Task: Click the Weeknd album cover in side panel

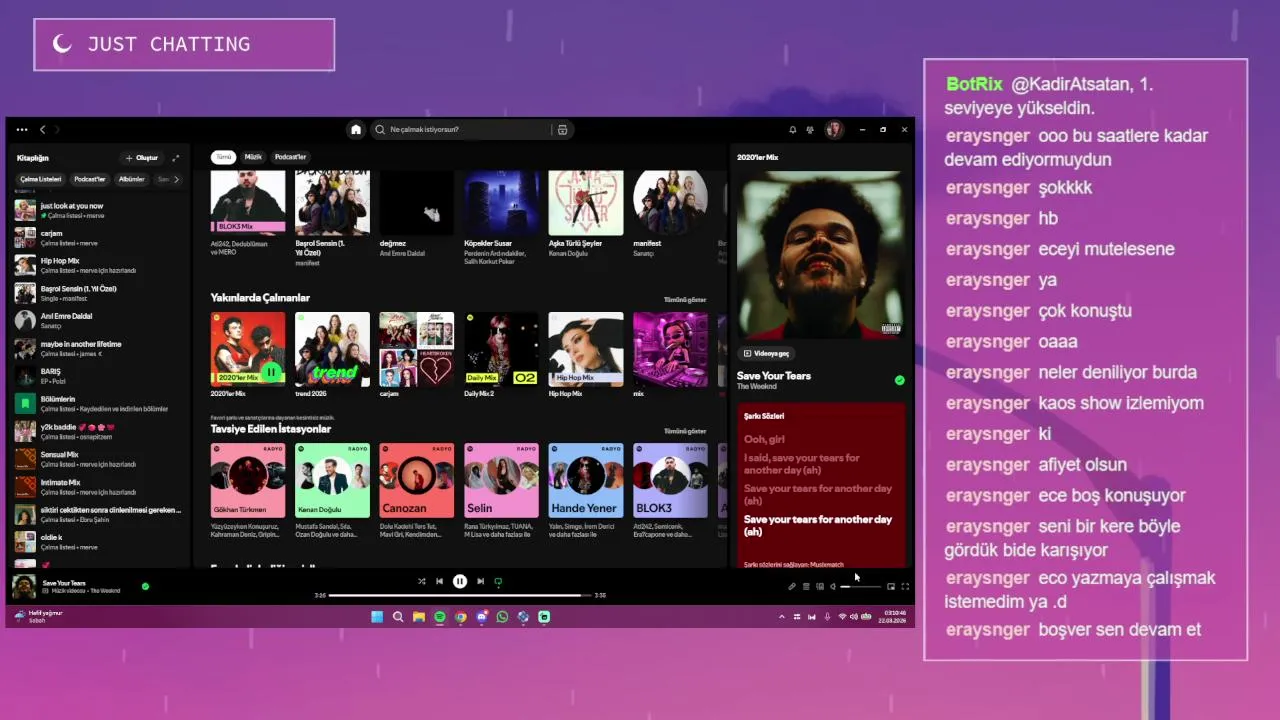Action: pos(820,255)
